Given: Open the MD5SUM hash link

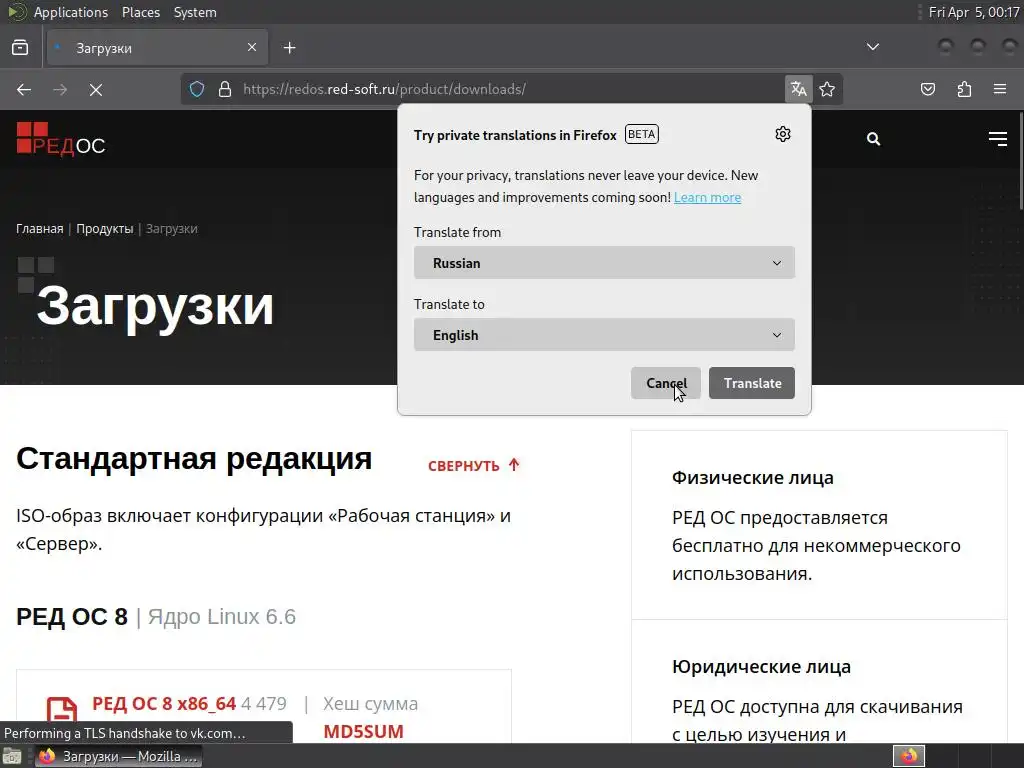Looking at the screenshot, I should [x=363, y=731].
